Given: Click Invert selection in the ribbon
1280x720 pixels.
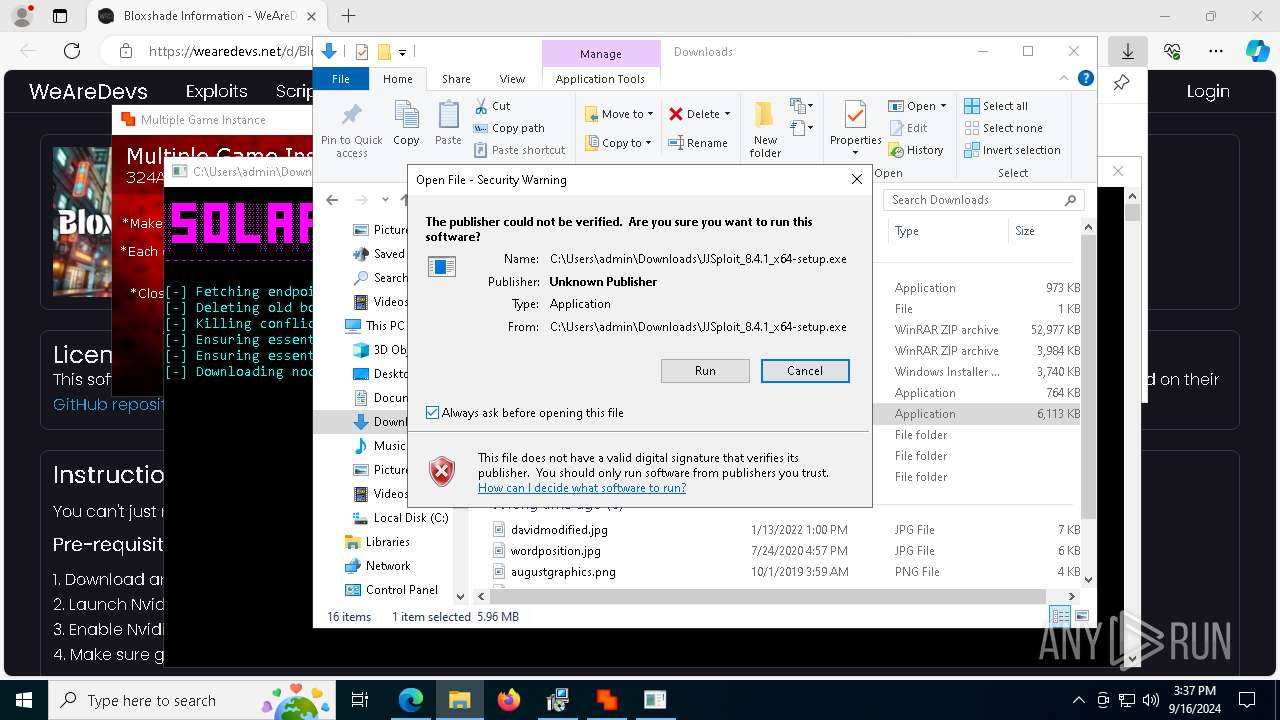Looking at the screenshot, I should pyautogui.click(x=1012, y=150).
